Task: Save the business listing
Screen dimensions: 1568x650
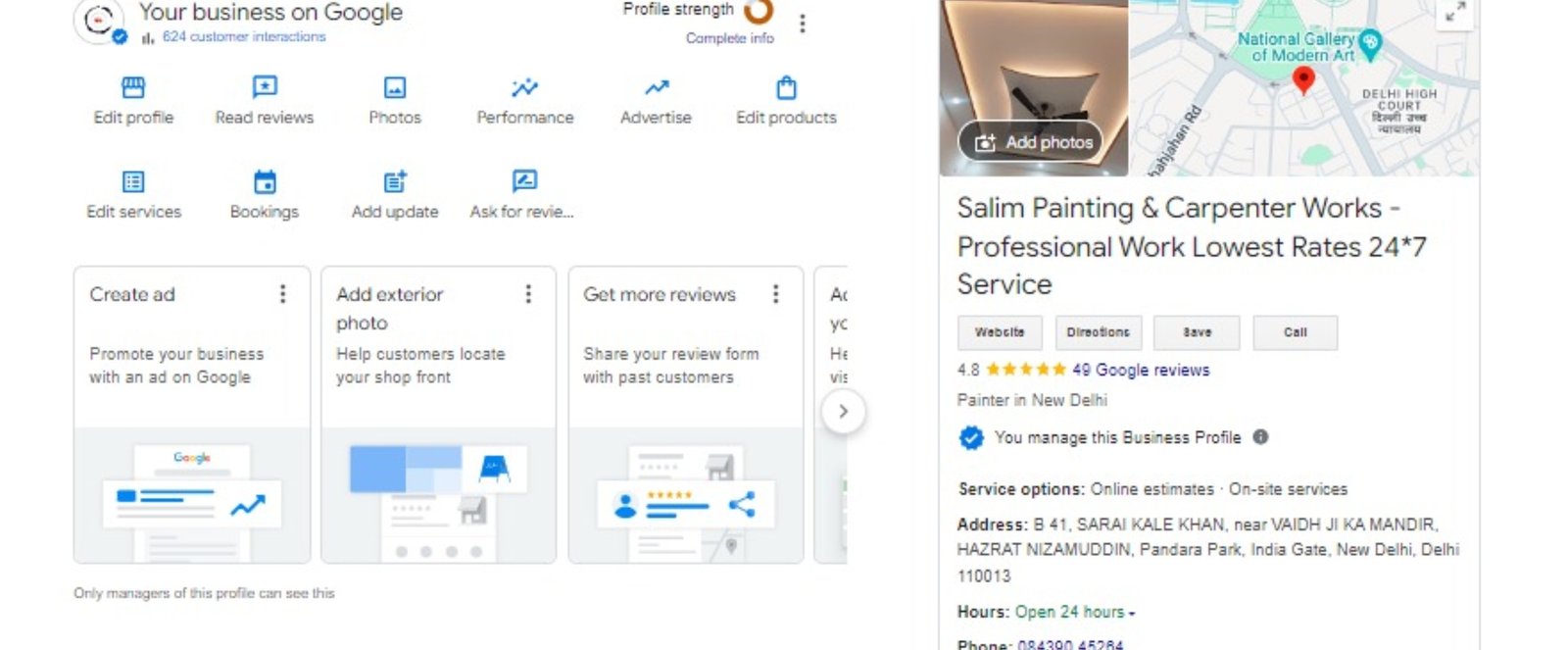Action: 1197,332
